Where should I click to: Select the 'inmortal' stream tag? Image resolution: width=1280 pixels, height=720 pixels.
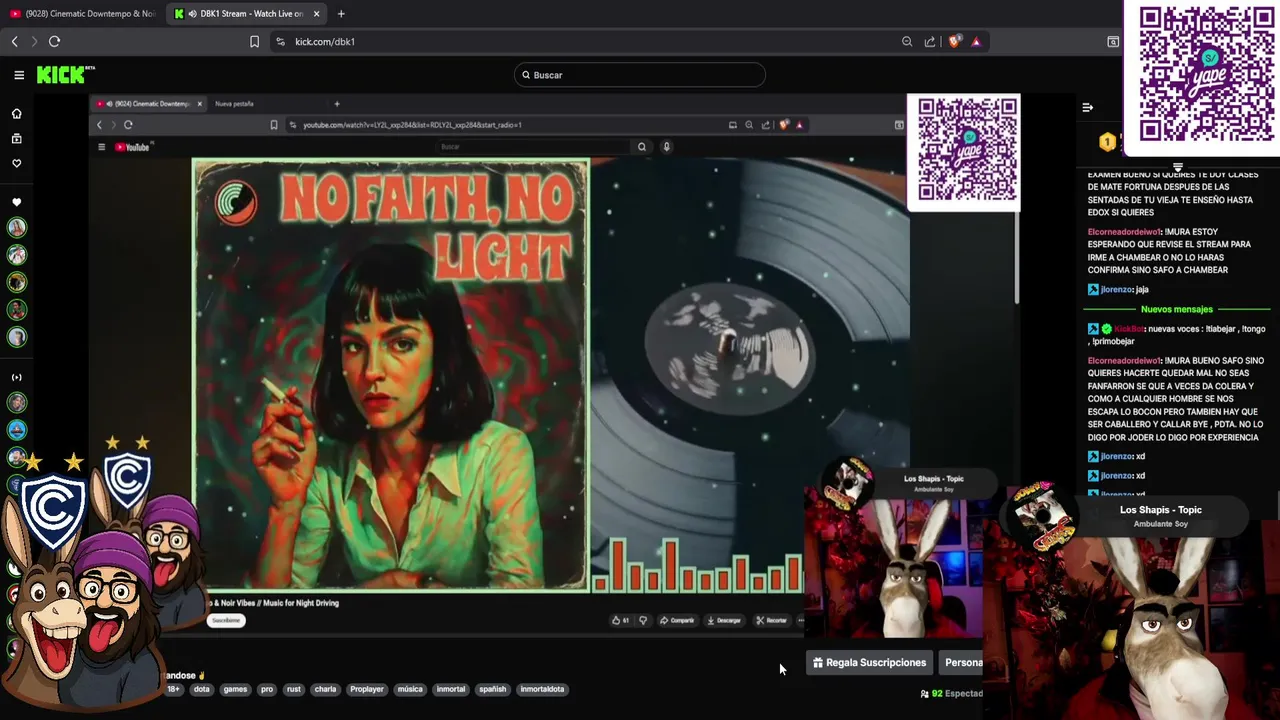(x=451, y=689)
